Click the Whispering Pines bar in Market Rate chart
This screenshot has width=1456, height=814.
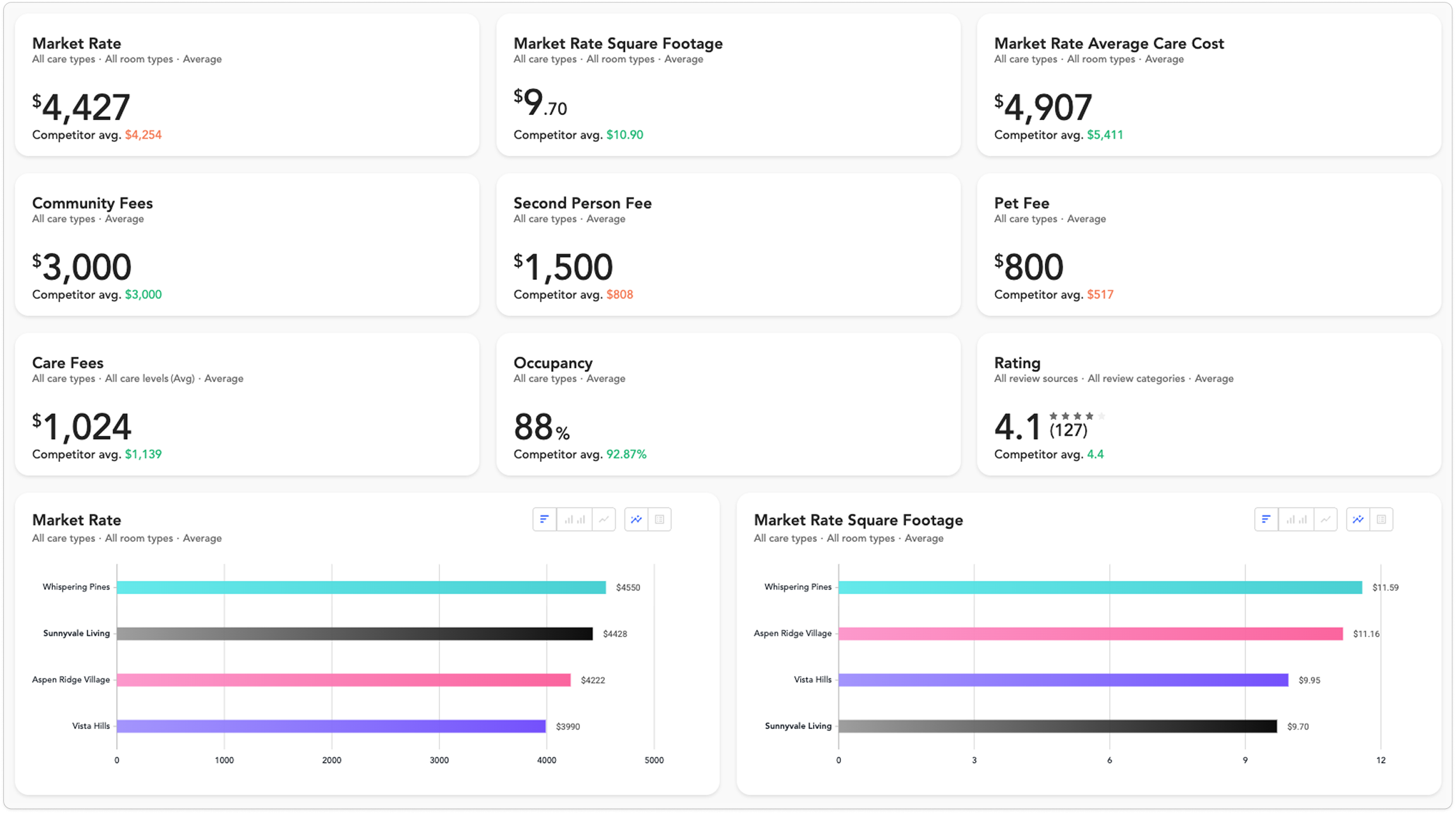(361, 587)
